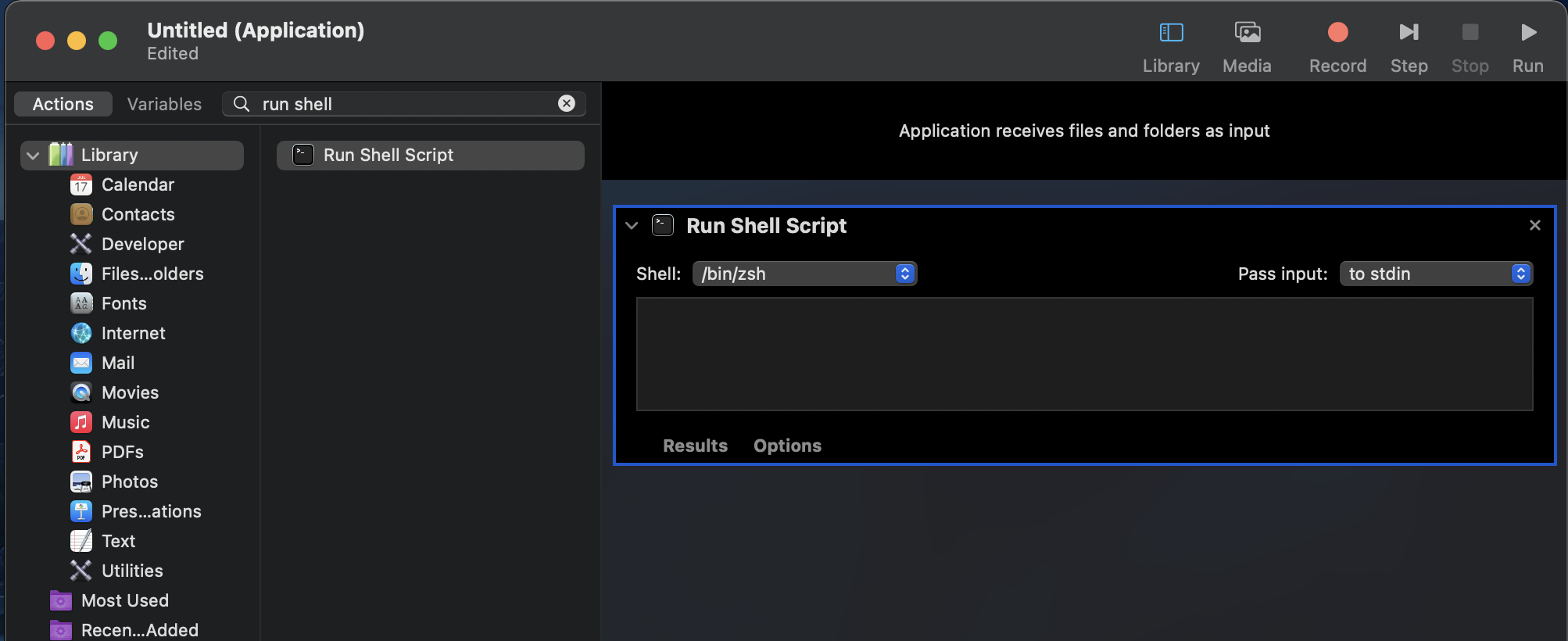Click the Step playback icon

coord(1409,33)
